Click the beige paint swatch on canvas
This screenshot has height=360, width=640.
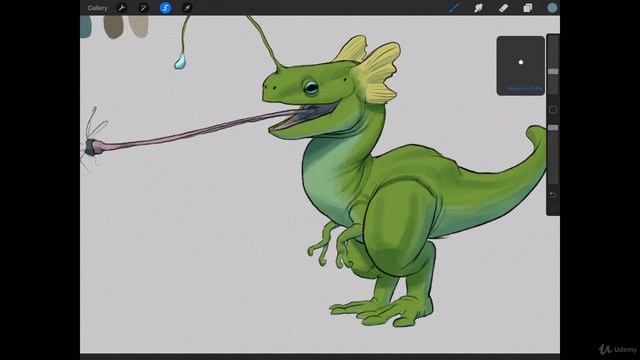[139, 26]
